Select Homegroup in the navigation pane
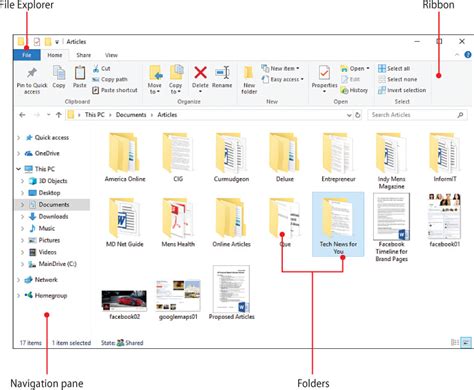 (46, 295)
